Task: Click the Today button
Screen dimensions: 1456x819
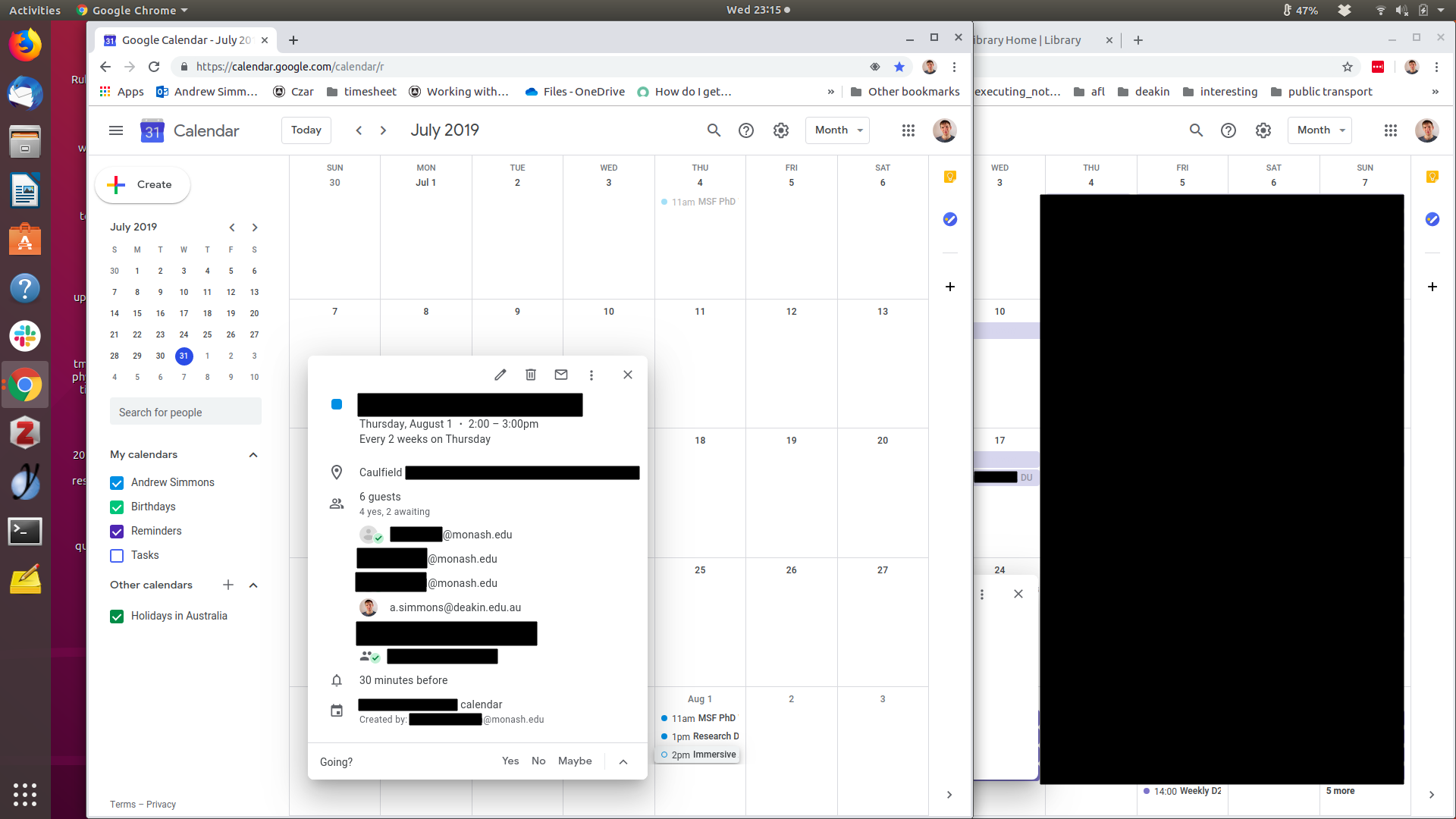Action: click(x=306, y=130)
